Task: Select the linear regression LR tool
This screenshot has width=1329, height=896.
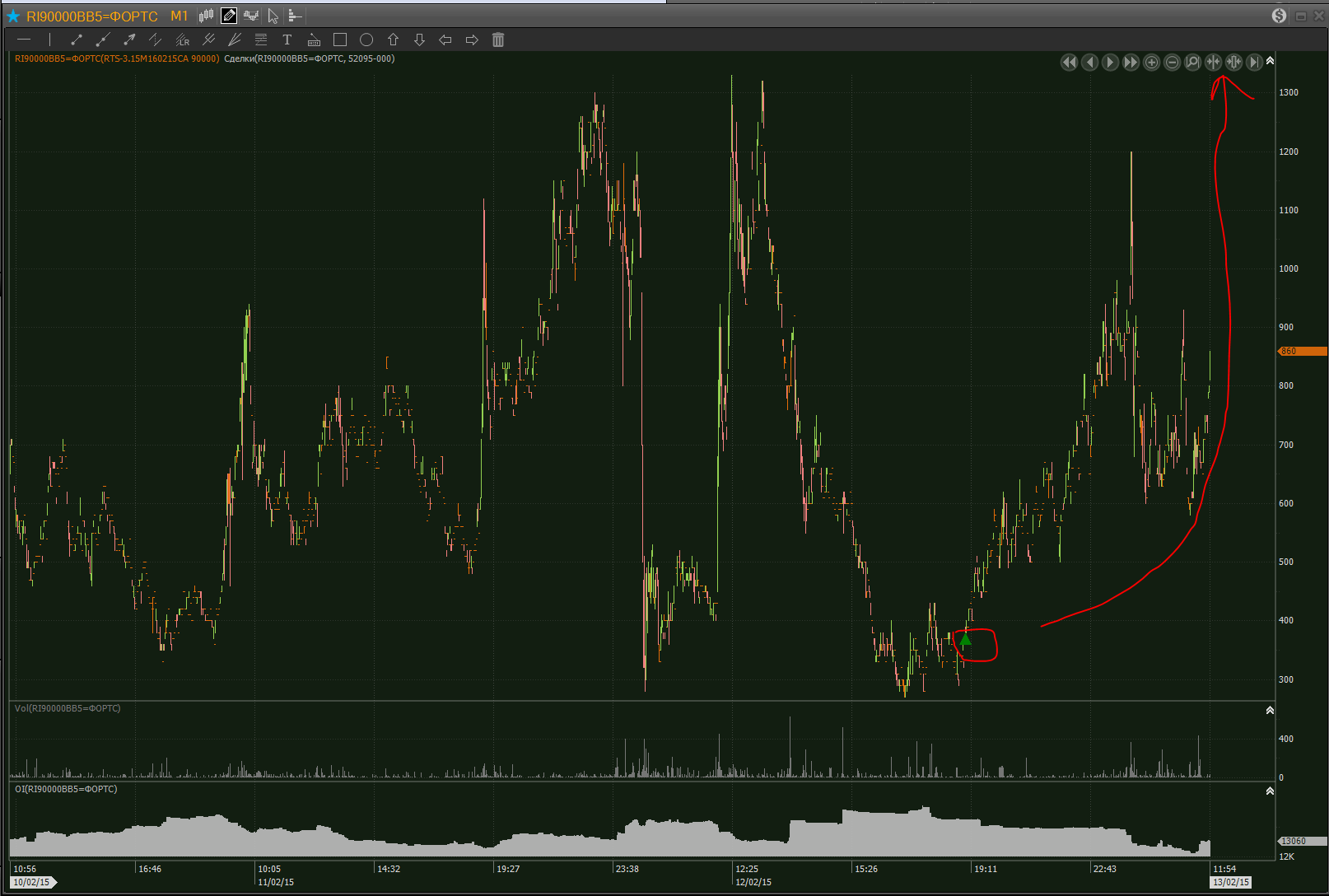Action: pos(182,40)
